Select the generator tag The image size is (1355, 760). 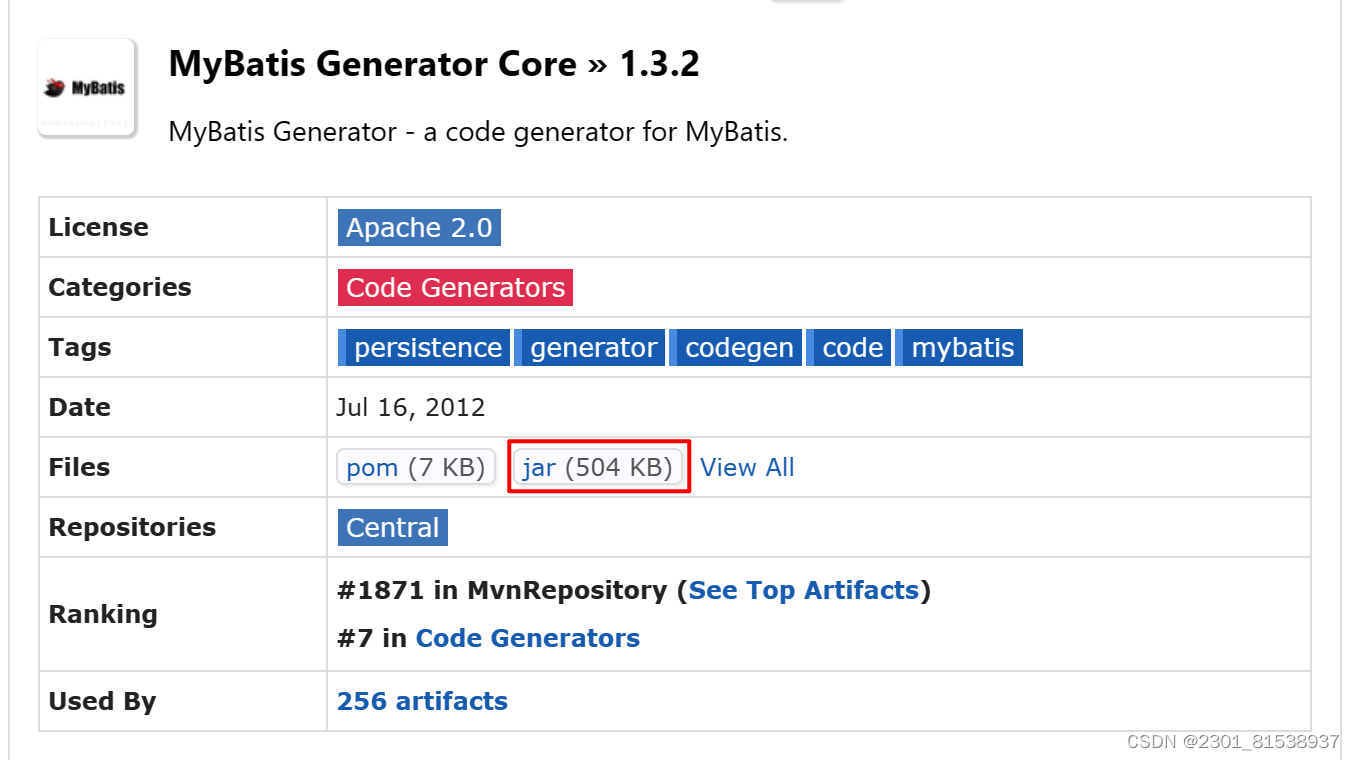(x=592, y=347)
